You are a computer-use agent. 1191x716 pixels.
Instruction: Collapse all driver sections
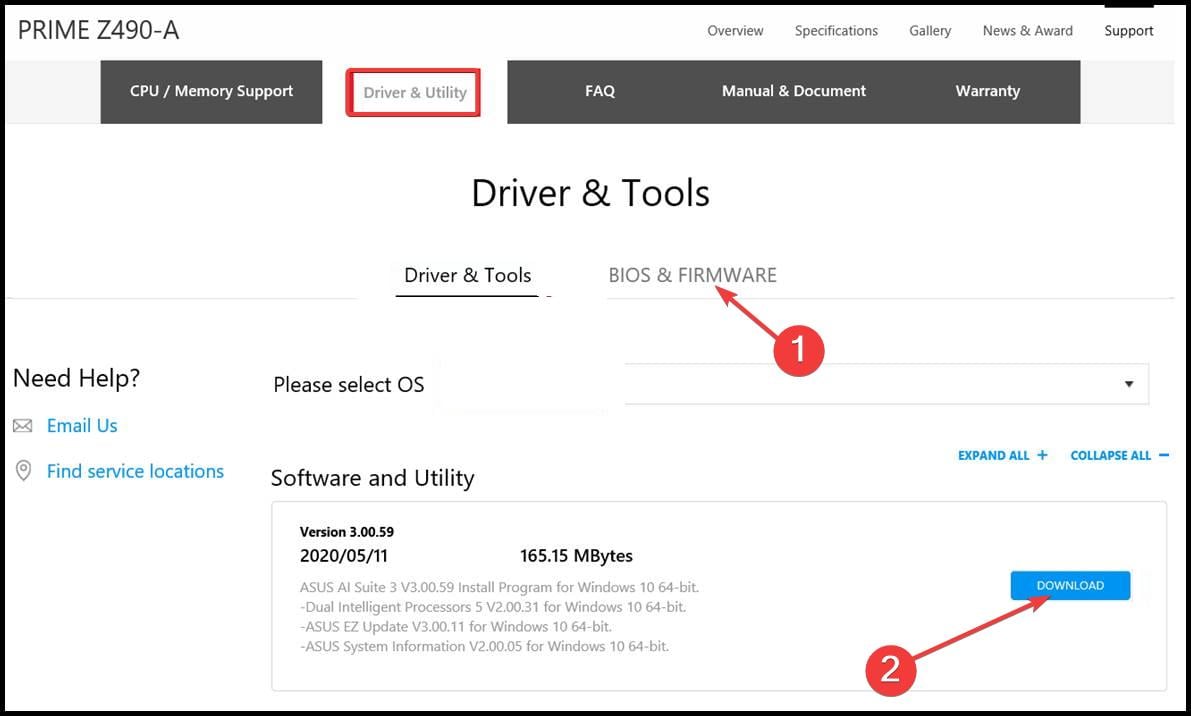click(1119, 455)
